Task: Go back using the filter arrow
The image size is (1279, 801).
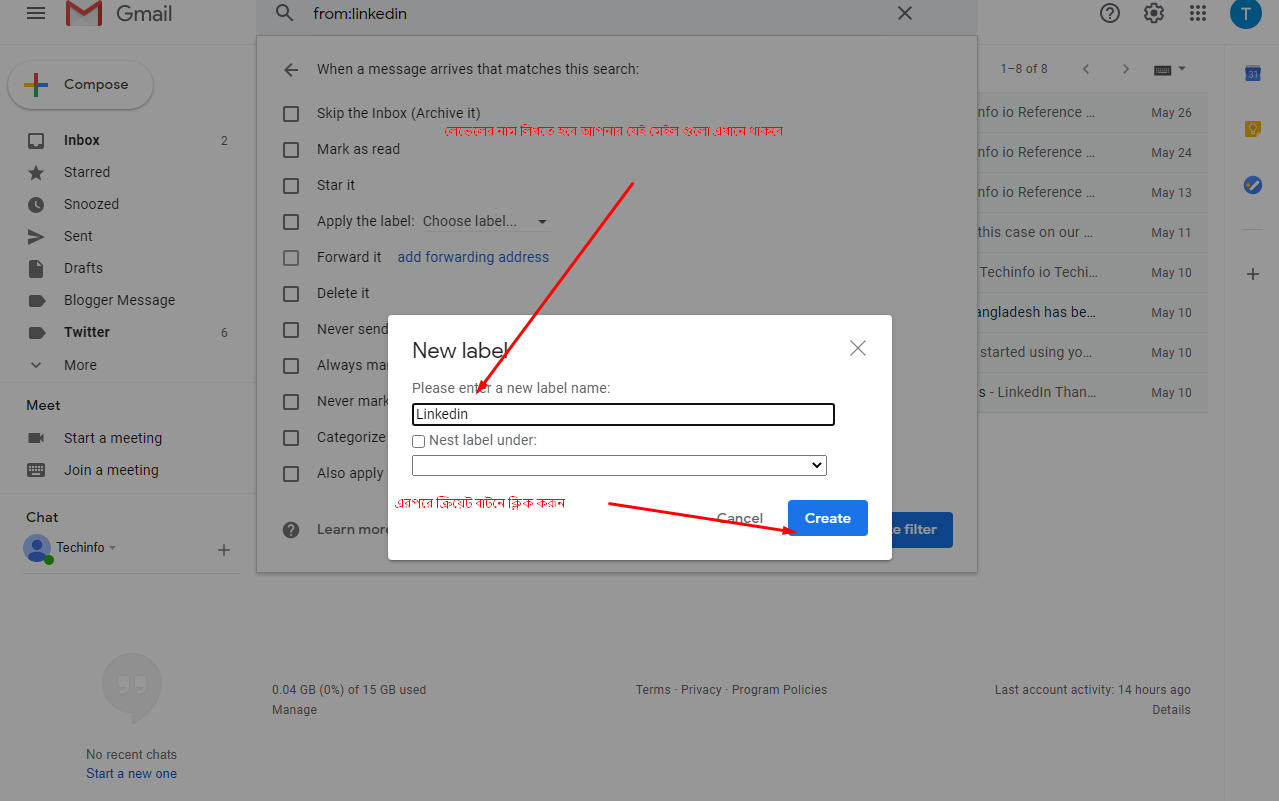Action: pyautogui.click(x=291, y=70)
